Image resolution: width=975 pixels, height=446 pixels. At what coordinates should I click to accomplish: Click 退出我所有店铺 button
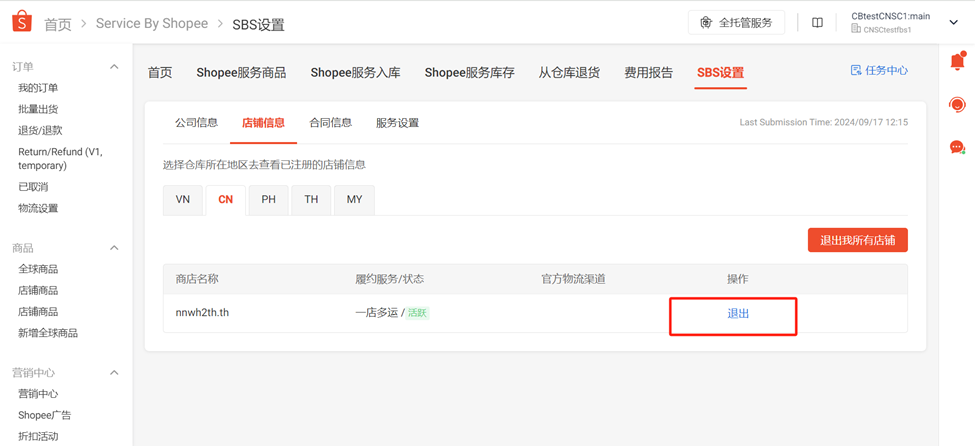coord(857,240)
